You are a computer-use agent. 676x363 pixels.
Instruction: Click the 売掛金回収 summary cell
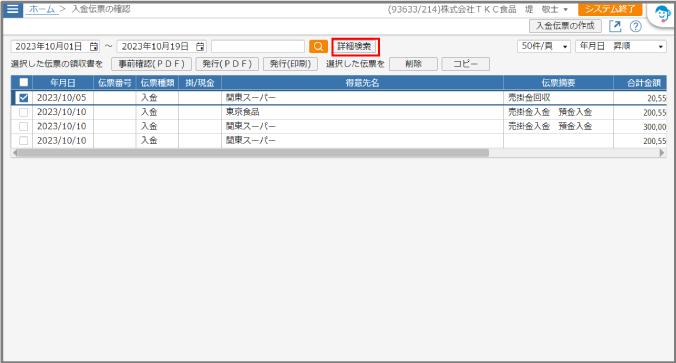coord(558,98)
